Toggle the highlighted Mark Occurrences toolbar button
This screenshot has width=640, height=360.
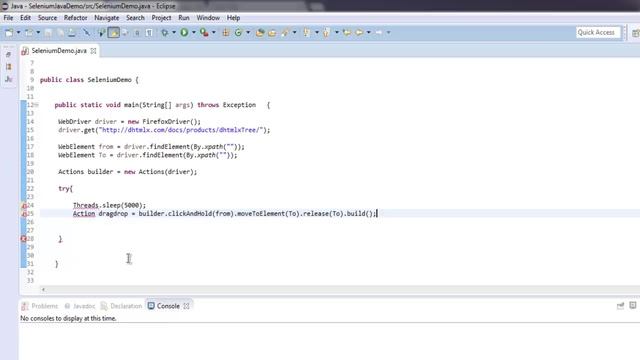click(113, 32)
